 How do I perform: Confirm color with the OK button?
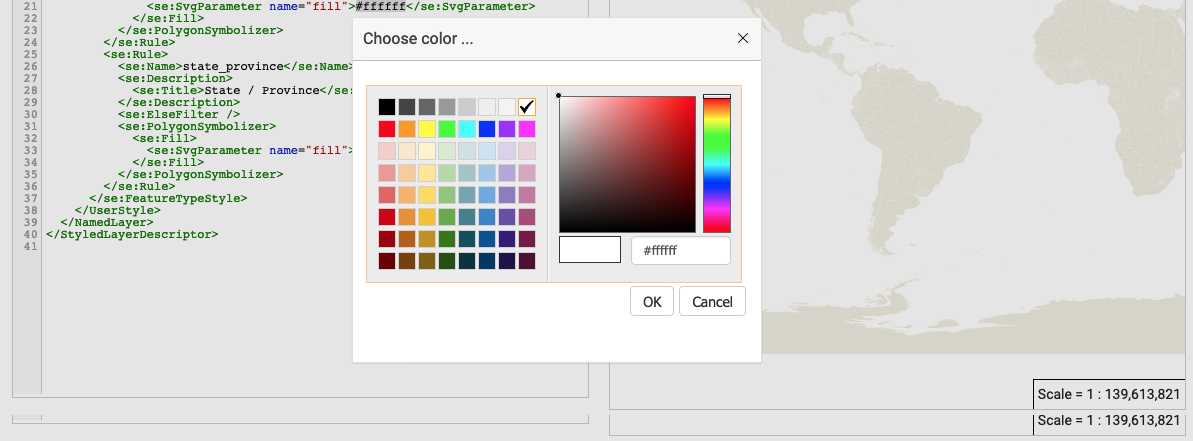tap(652, 301)
